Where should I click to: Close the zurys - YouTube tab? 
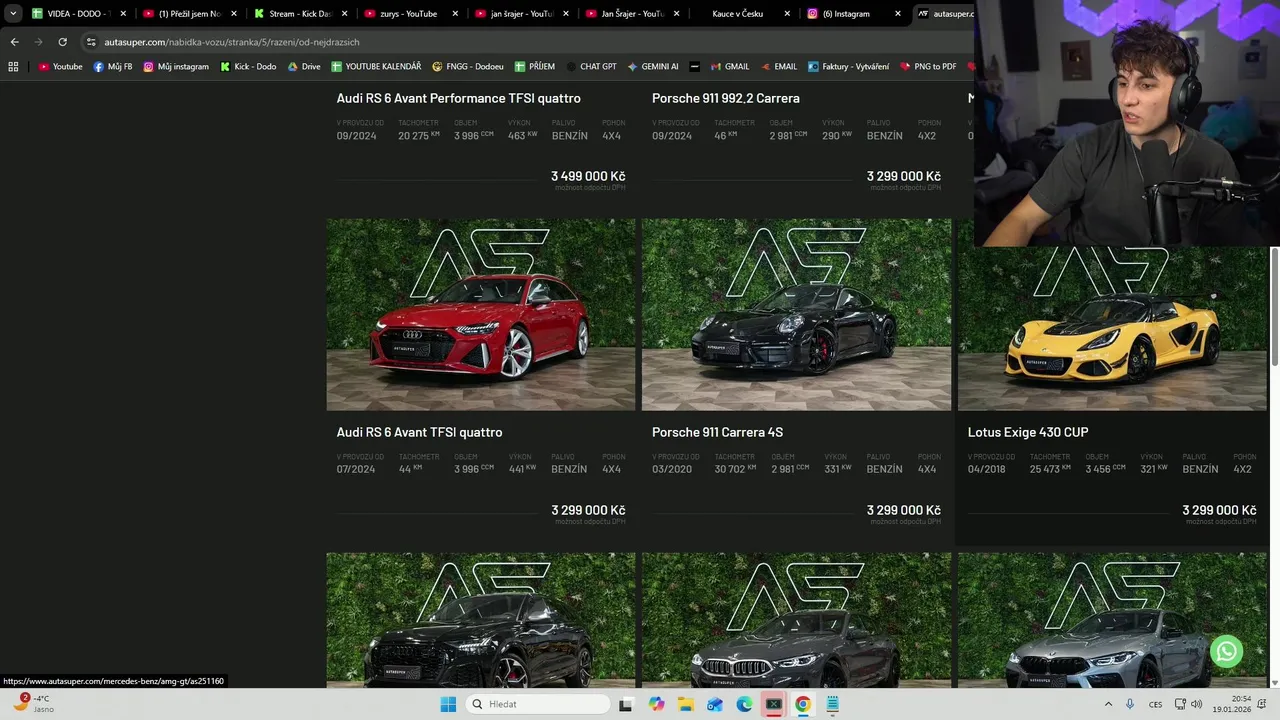click(x=455, y=14)
